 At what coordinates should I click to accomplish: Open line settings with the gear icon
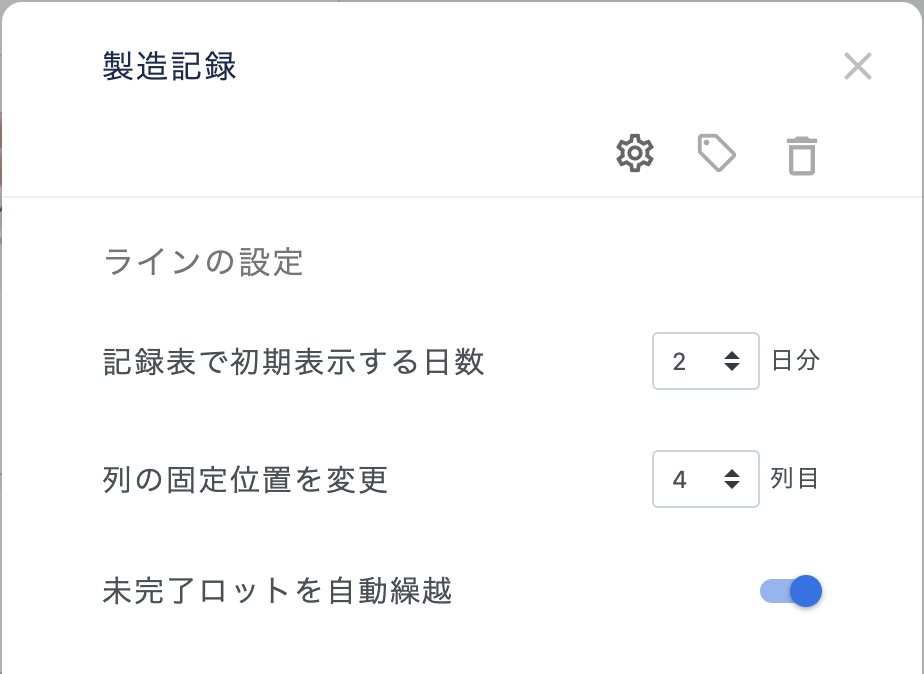[x=633, y=154]
